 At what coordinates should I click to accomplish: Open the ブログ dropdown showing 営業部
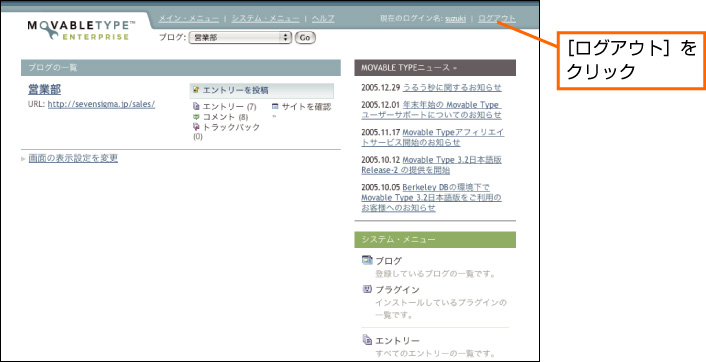[x=240, y=38]
